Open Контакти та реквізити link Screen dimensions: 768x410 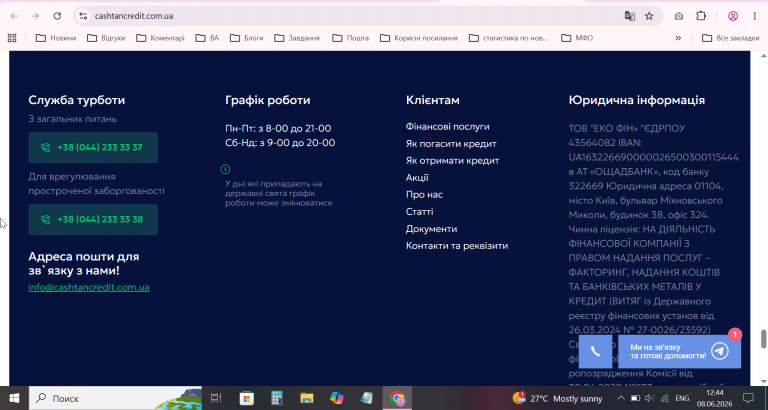point(457,246)
